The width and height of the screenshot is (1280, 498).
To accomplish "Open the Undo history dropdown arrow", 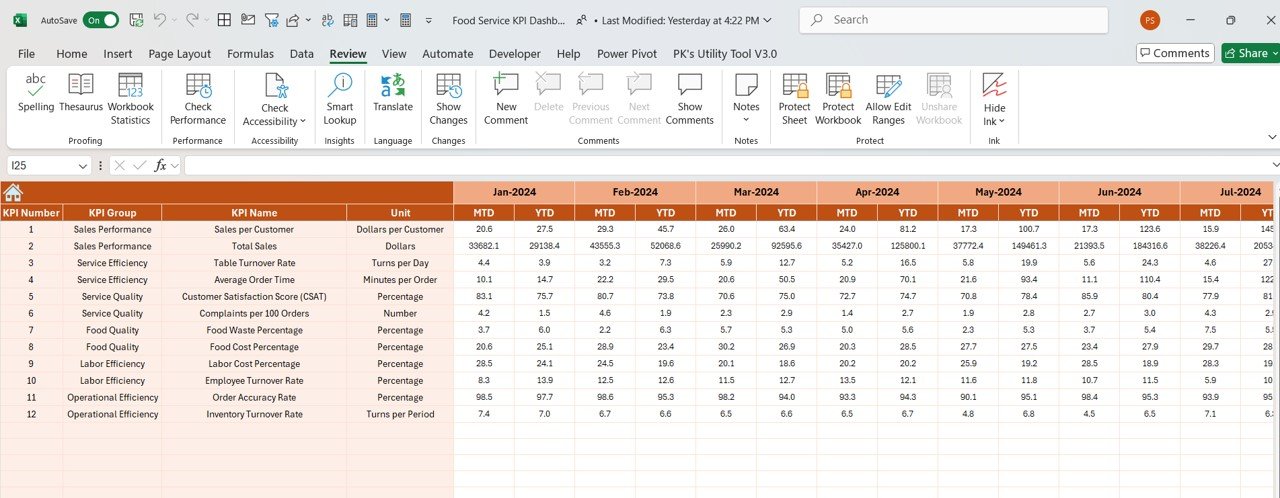I will coord(174,20).
